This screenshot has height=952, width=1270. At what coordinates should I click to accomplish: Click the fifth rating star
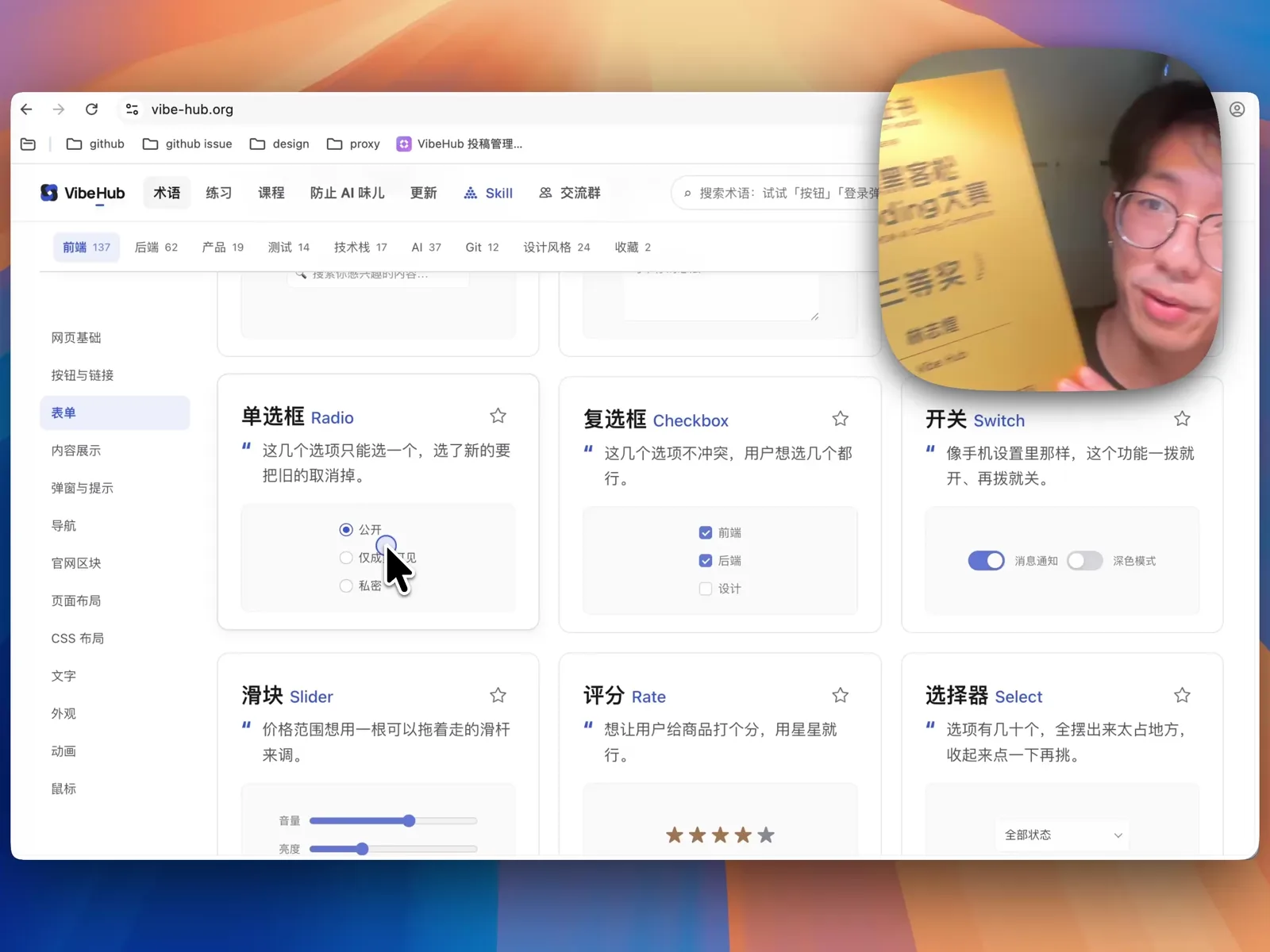[x=766, y=835]
